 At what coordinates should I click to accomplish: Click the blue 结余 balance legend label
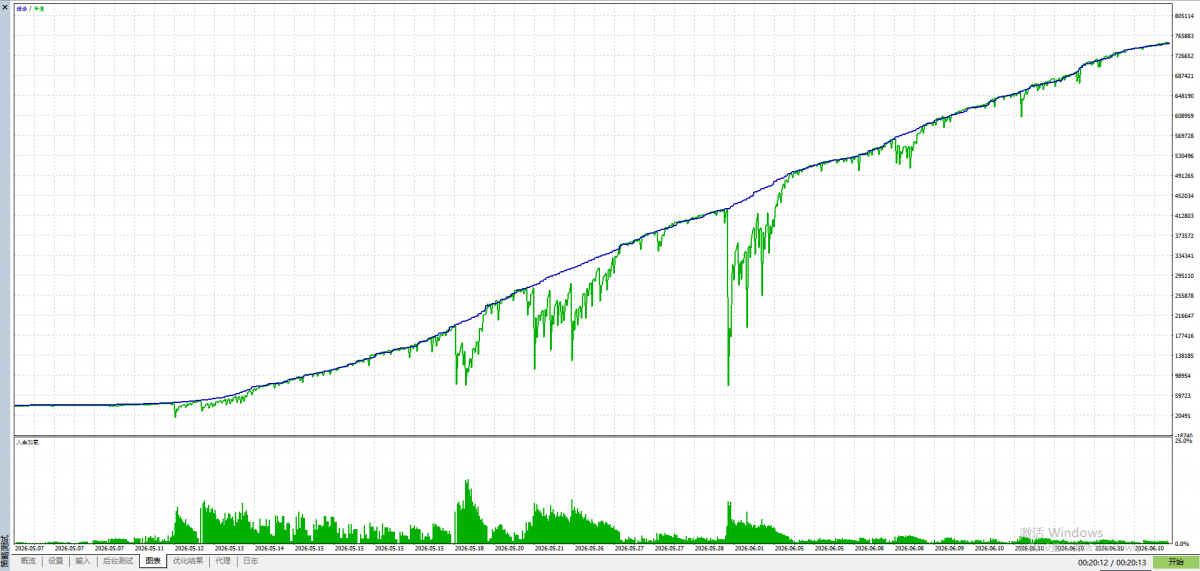tap(21, 9)
